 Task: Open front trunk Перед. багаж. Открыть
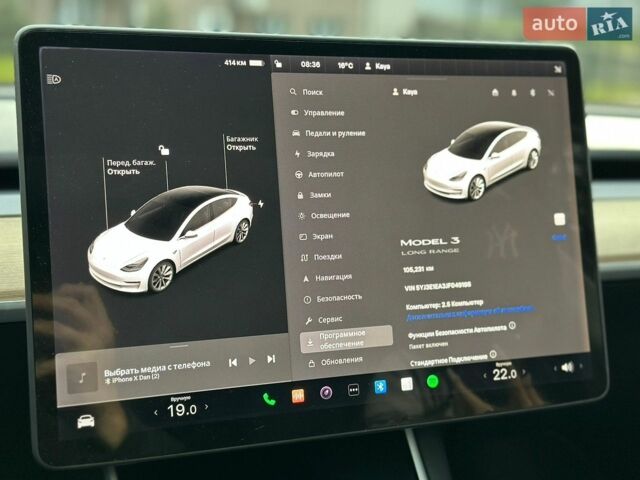pos(131,167)
